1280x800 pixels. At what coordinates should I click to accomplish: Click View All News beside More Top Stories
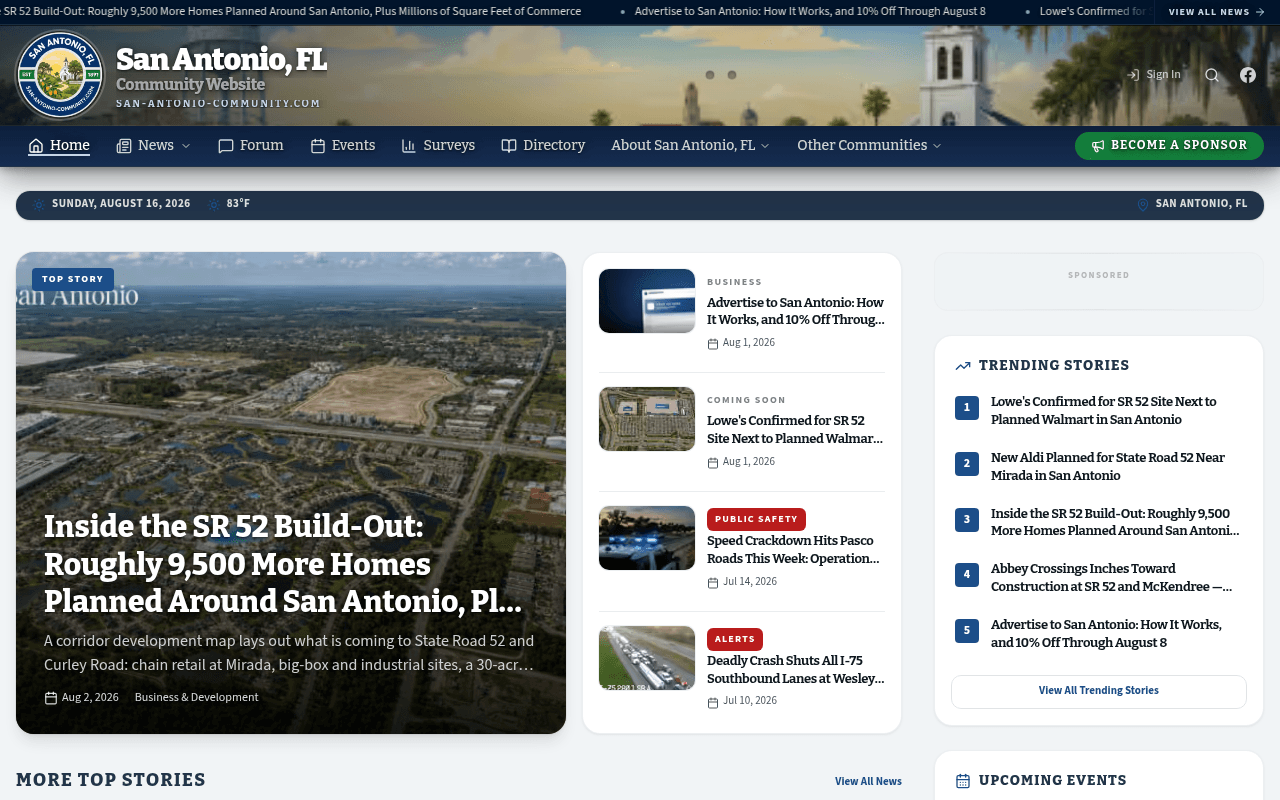[868, 781]
